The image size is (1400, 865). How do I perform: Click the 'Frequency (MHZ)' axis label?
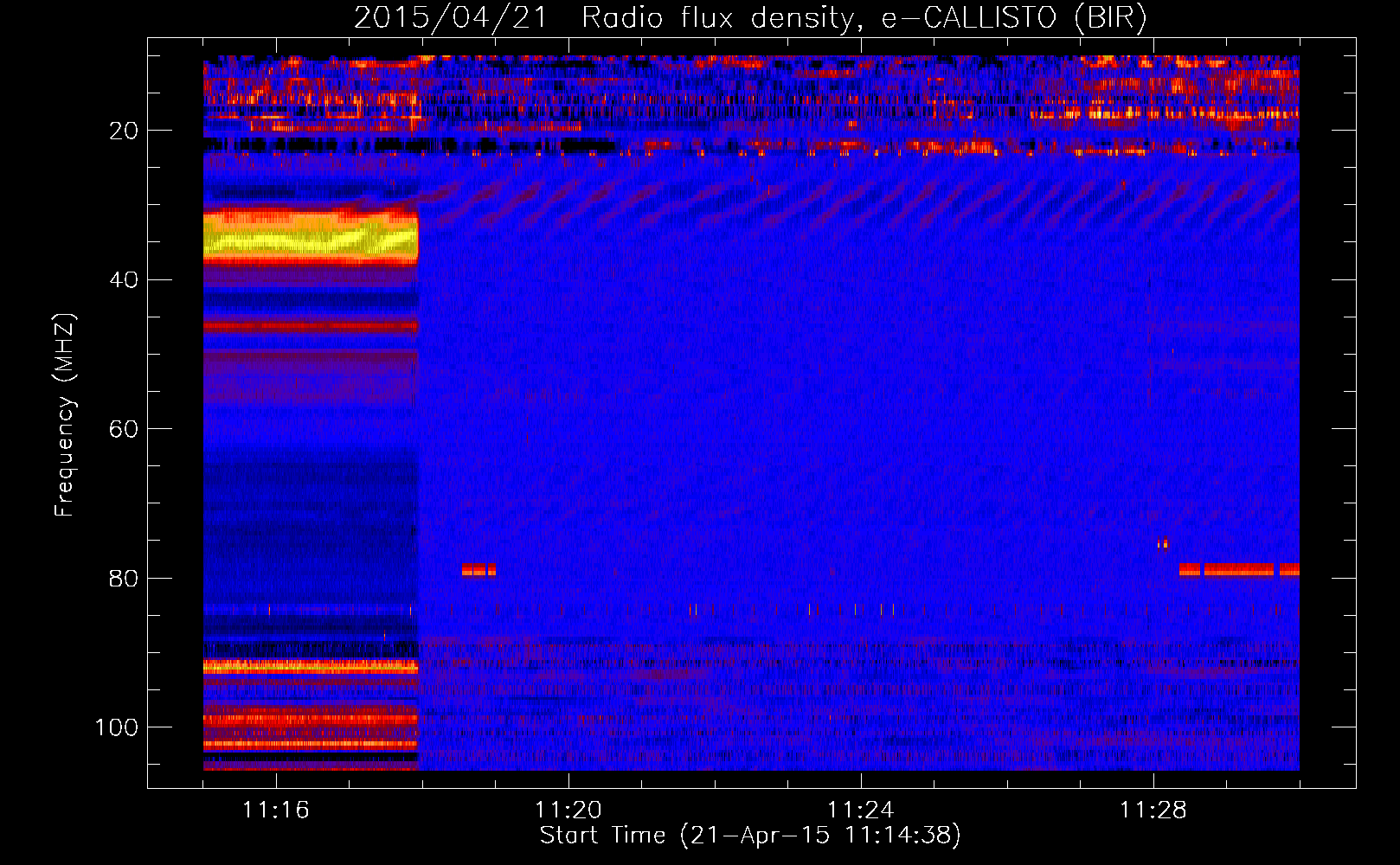coord(65,415)
